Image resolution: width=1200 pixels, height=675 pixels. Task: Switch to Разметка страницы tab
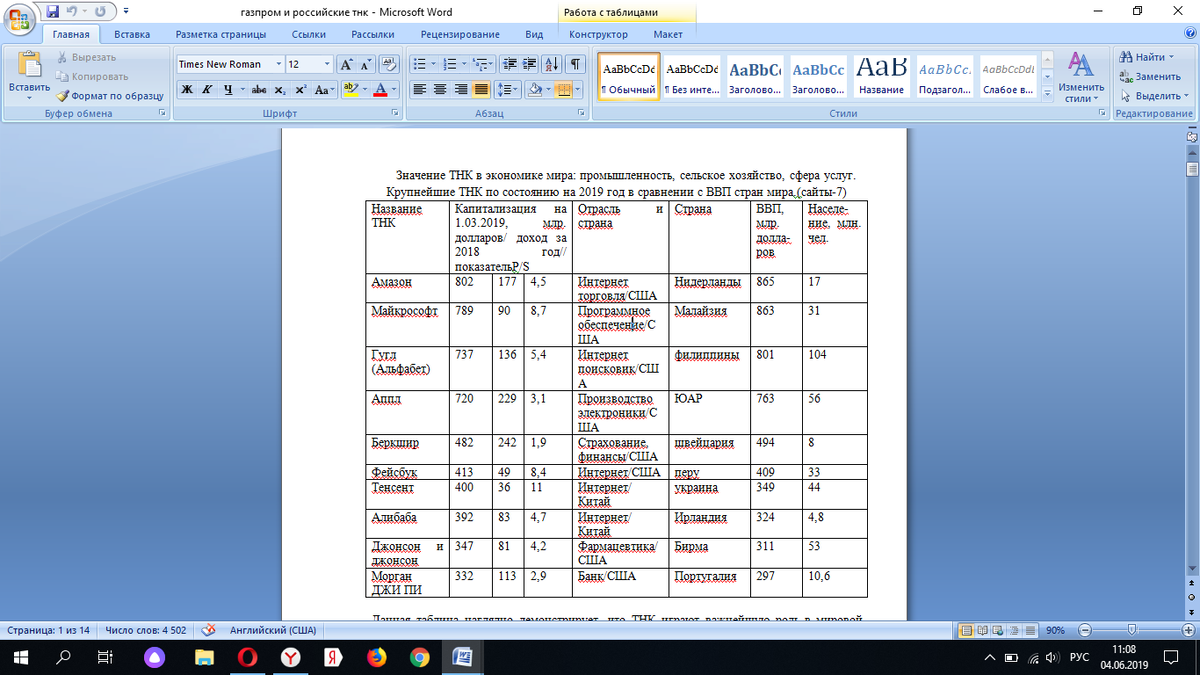tap(220, 34)
